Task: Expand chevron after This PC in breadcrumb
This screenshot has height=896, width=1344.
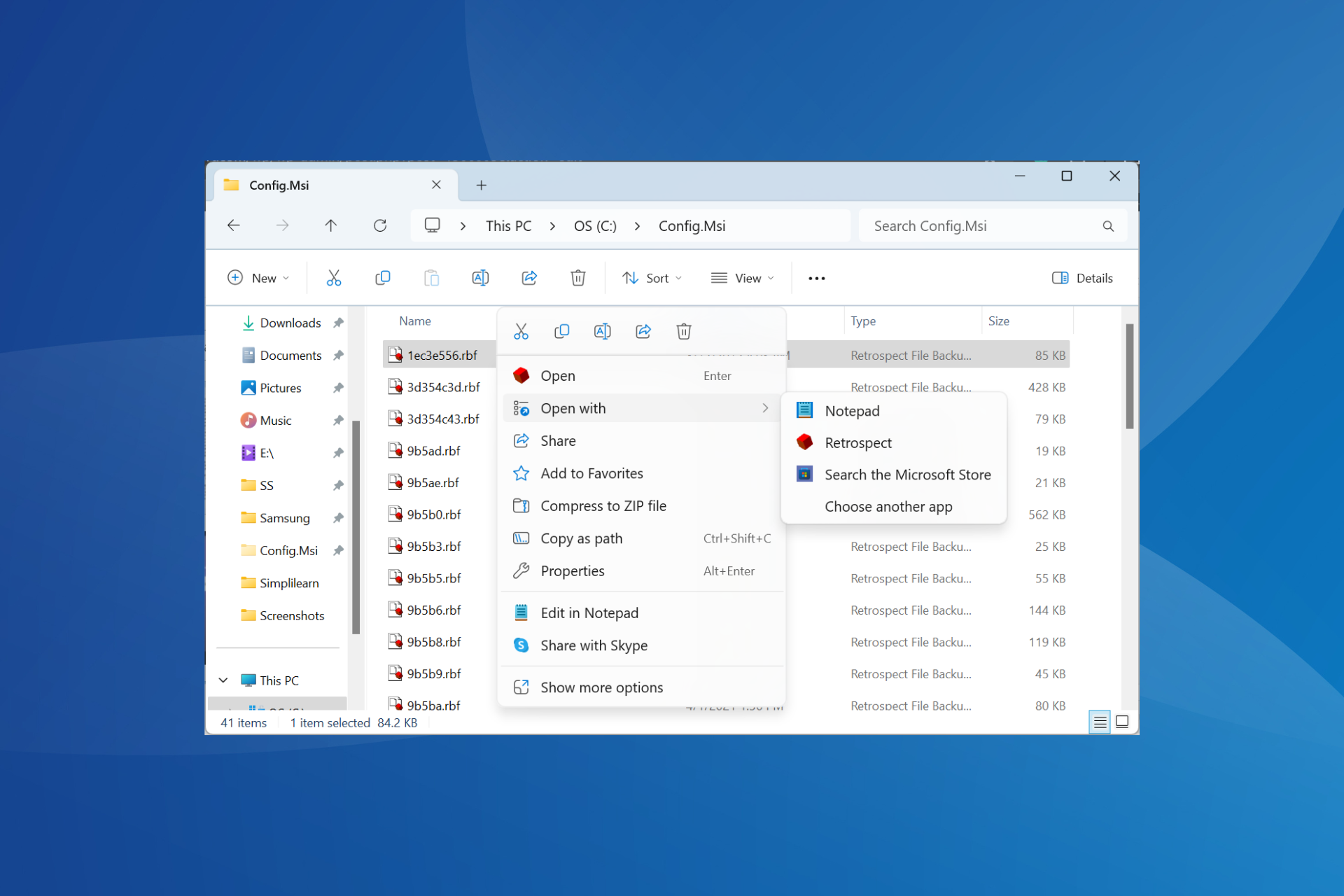Action: (553, 226)
